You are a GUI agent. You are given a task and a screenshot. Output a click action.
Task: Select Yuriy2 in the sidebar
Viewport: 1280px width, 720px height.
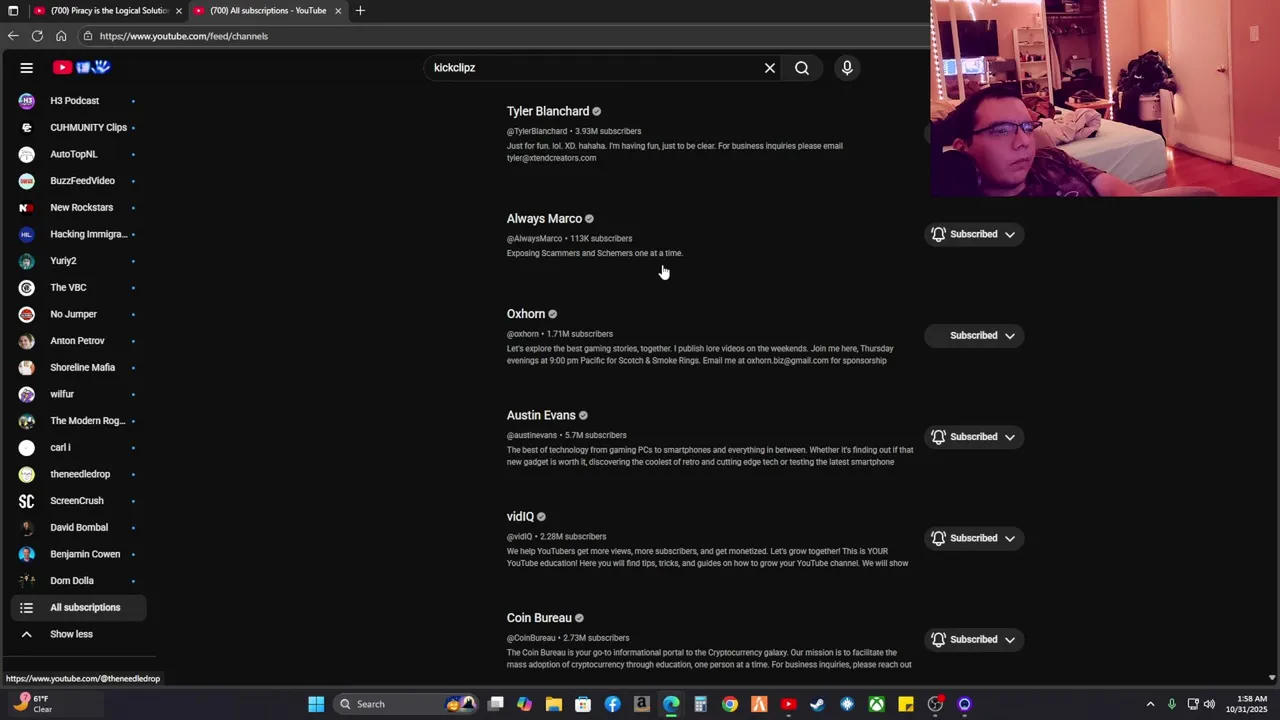pyautogui.click(x=78, y=261)
